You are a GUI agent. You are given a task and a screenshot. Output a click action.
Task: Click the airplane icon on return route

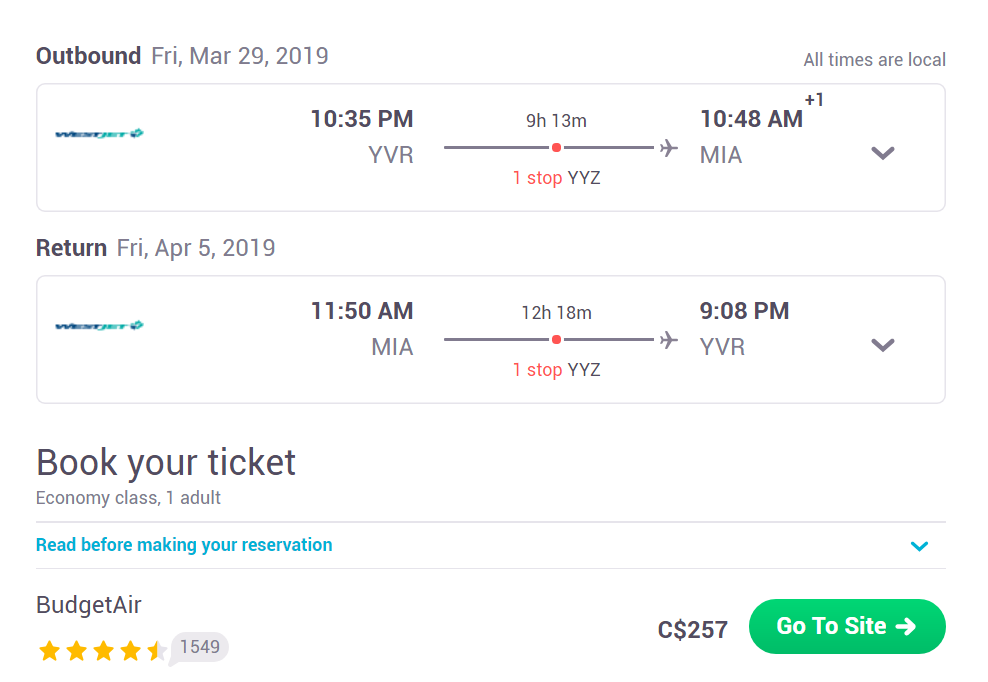(669, 340)
